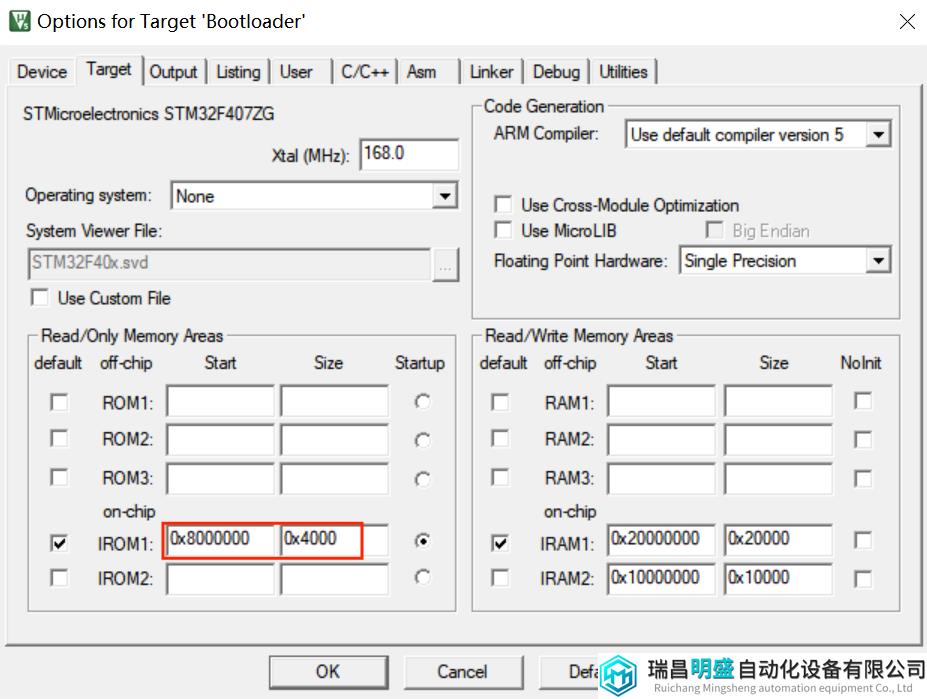Open the Listing tab
Screen dimensions: 927x699
coord(238,72)
